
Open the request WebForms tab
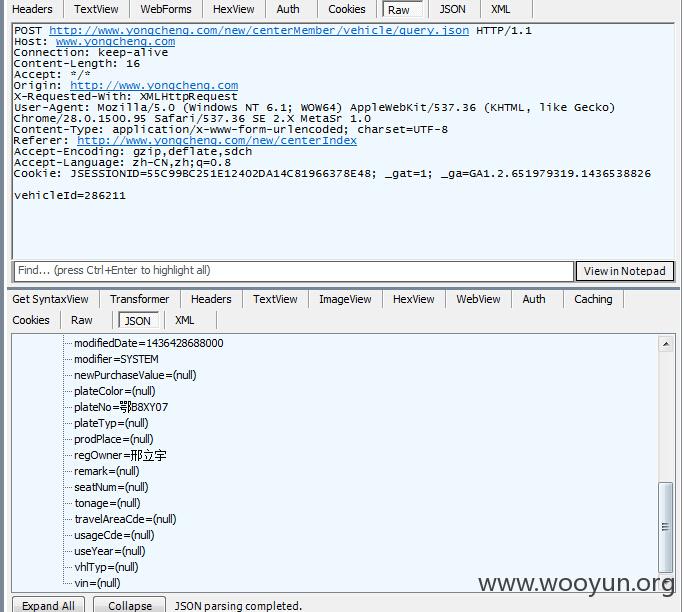[x=166, y=9]
